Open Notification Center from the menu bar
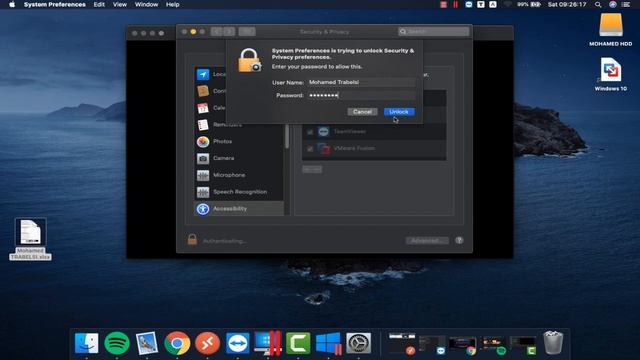The width and height of the screenshot is (640, 360). click(x=626, y=4)
